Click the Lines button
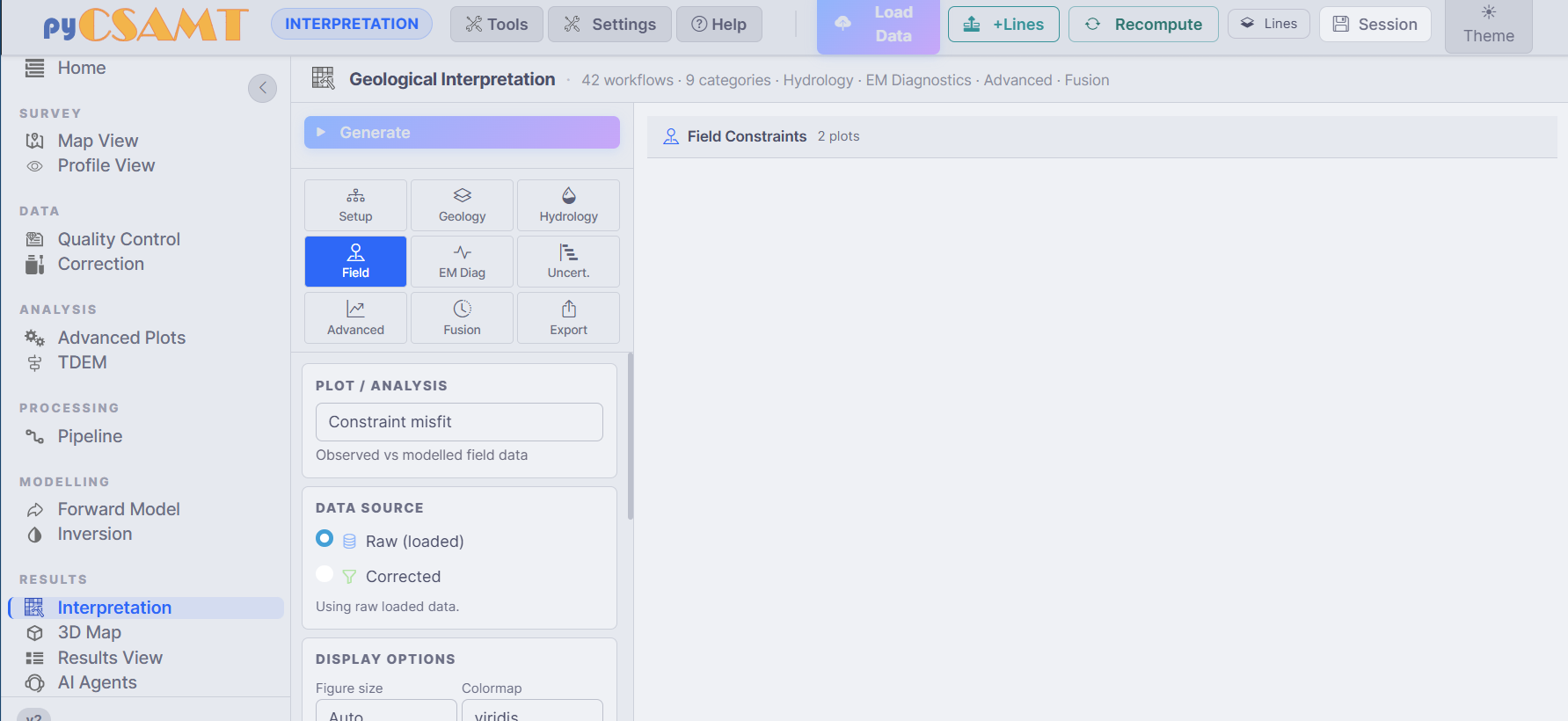The width and height of the screenshot is (1568, 721). click(1268, 24)
